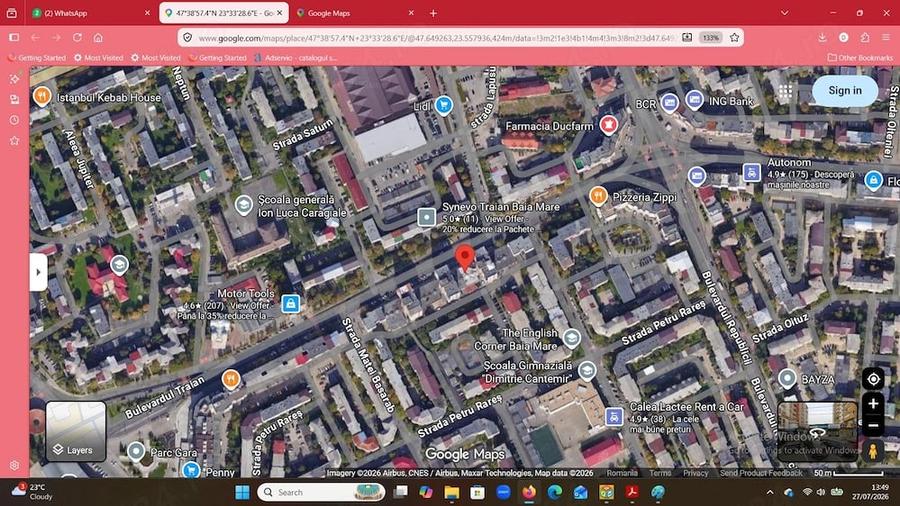Select the red dropped pin marker
The image size is (900, 506).
coord(465,257)
